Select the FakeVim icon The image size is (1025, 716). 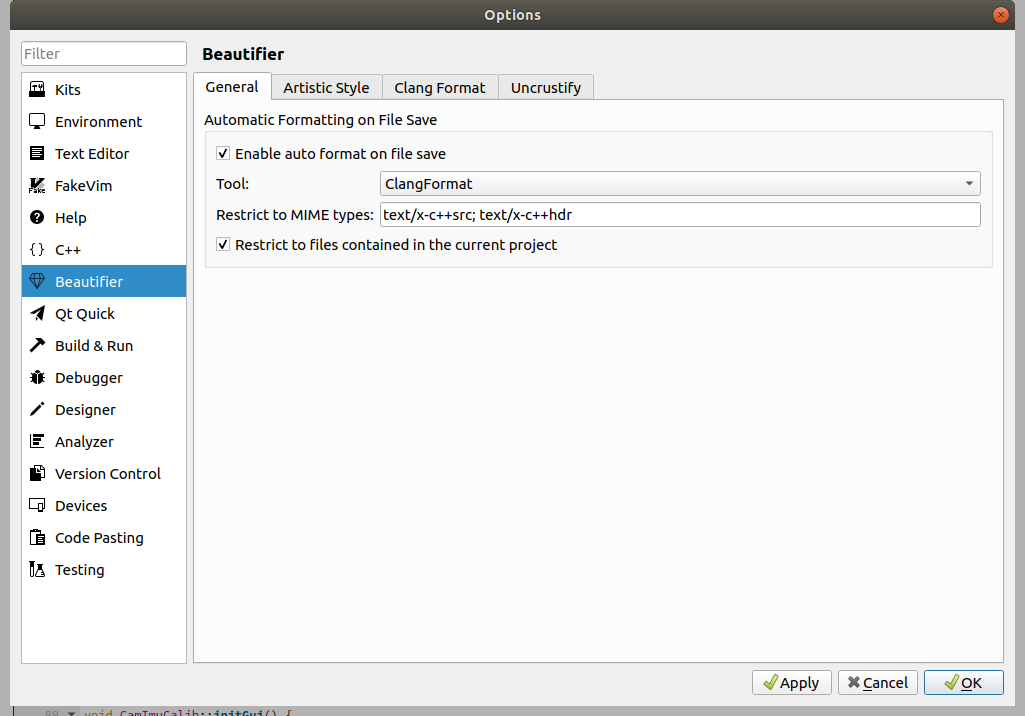(36, 185)
